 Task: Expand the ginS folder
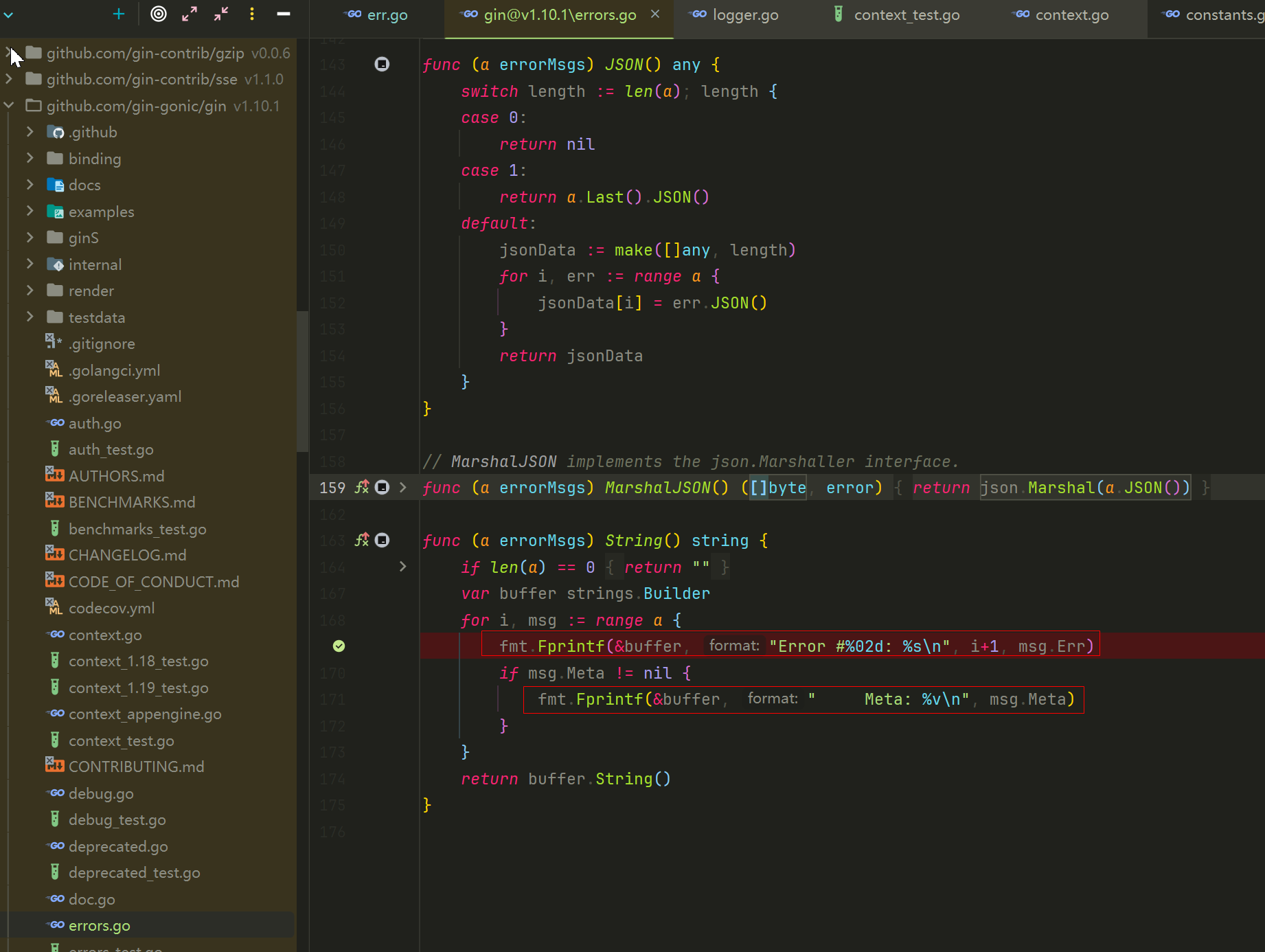click(30, 237)
